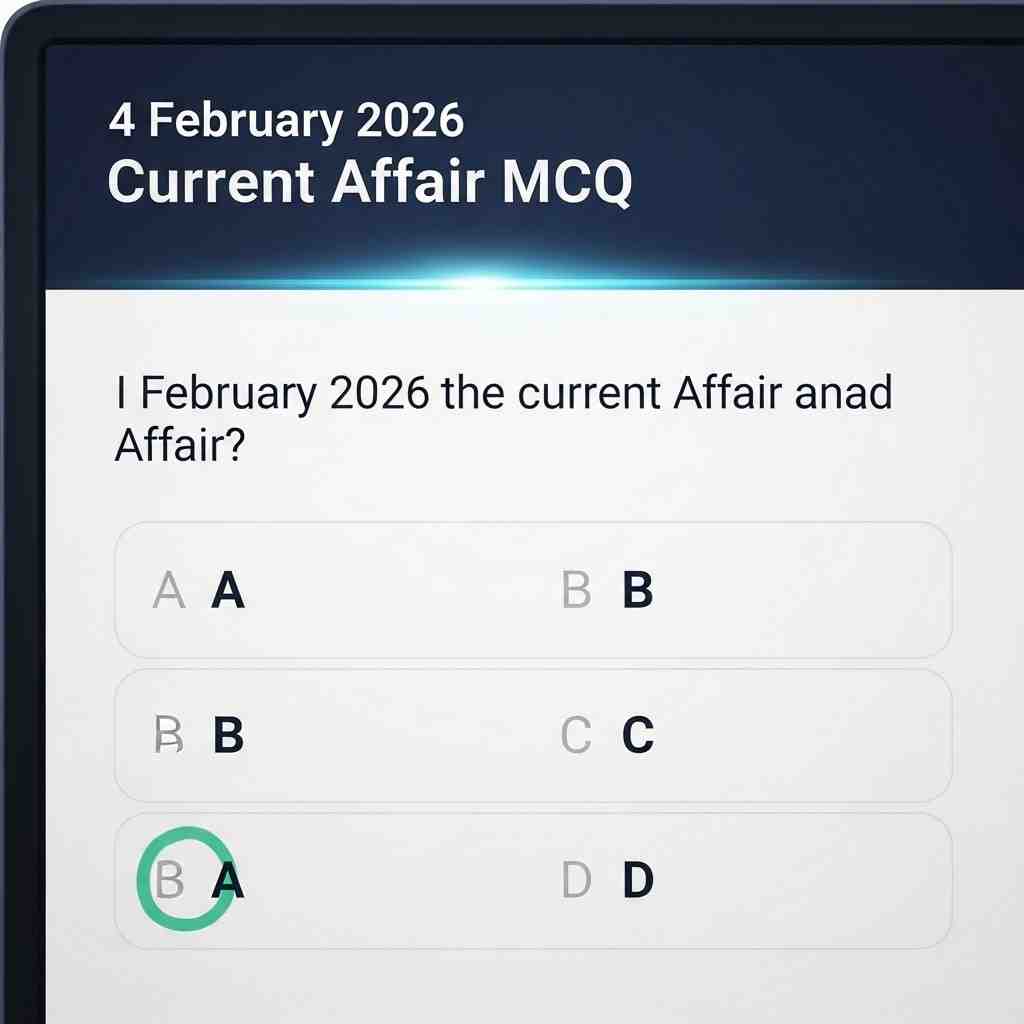Click the Current Affair MCQ title
The image size is (1024, 1024).
tap(370, 184)
